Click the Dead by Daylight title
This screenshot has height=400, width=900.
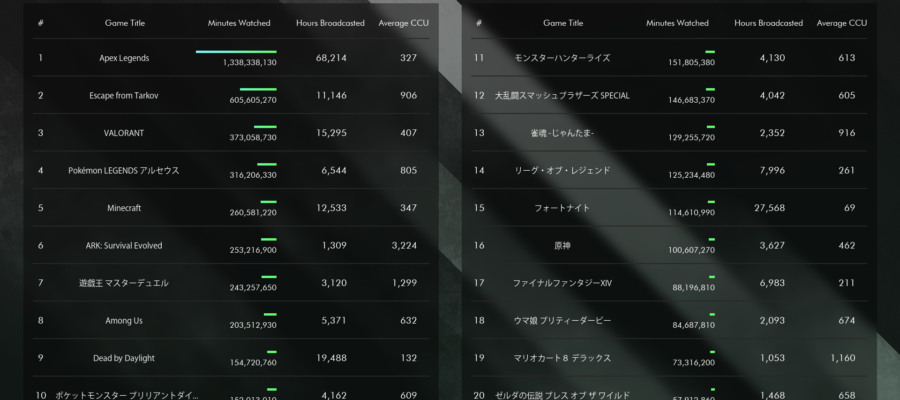point(124,358)
